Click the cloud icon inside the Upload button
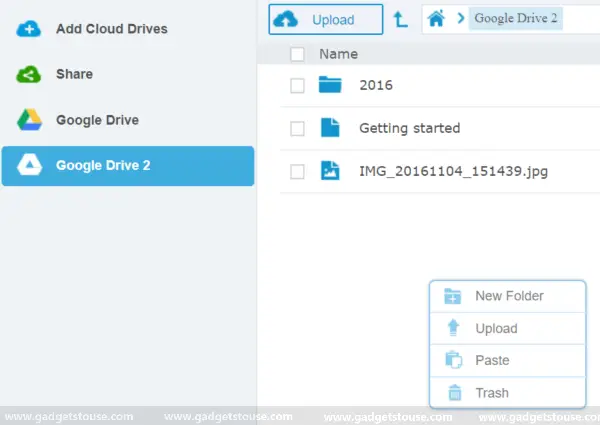 coord(286,20)
